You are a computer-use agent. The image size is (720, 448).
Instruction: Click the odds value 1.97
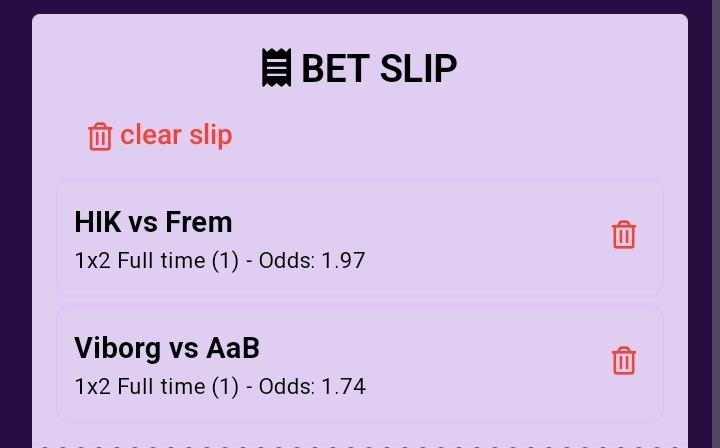[343, 261]
